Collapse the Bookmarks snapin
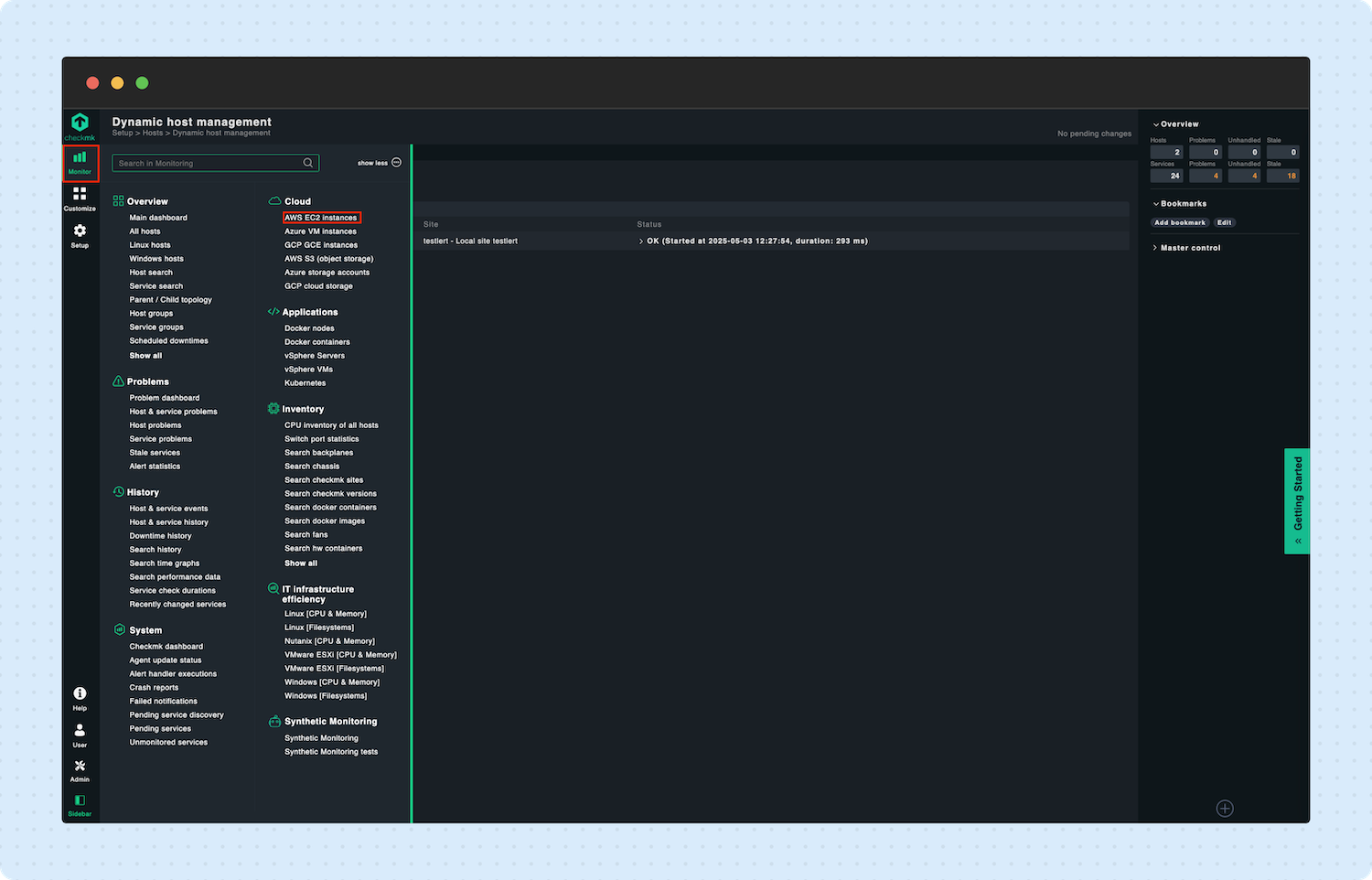 [x=1180, y=204]
